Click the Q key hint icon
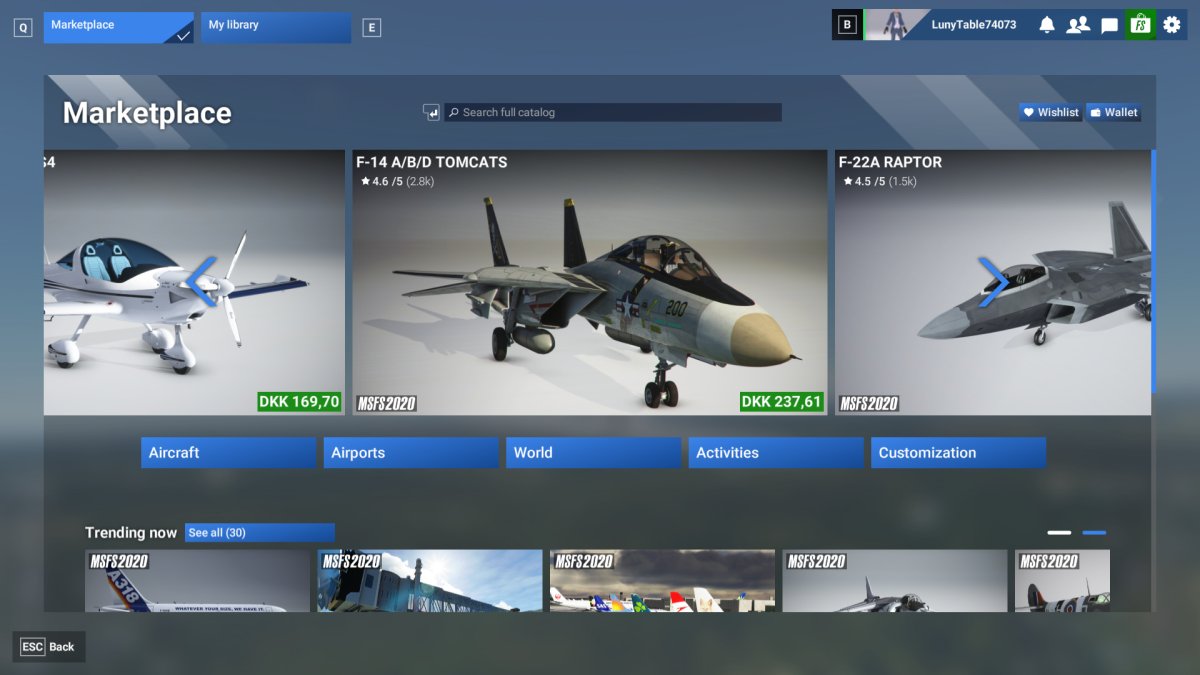 [23, 28]
